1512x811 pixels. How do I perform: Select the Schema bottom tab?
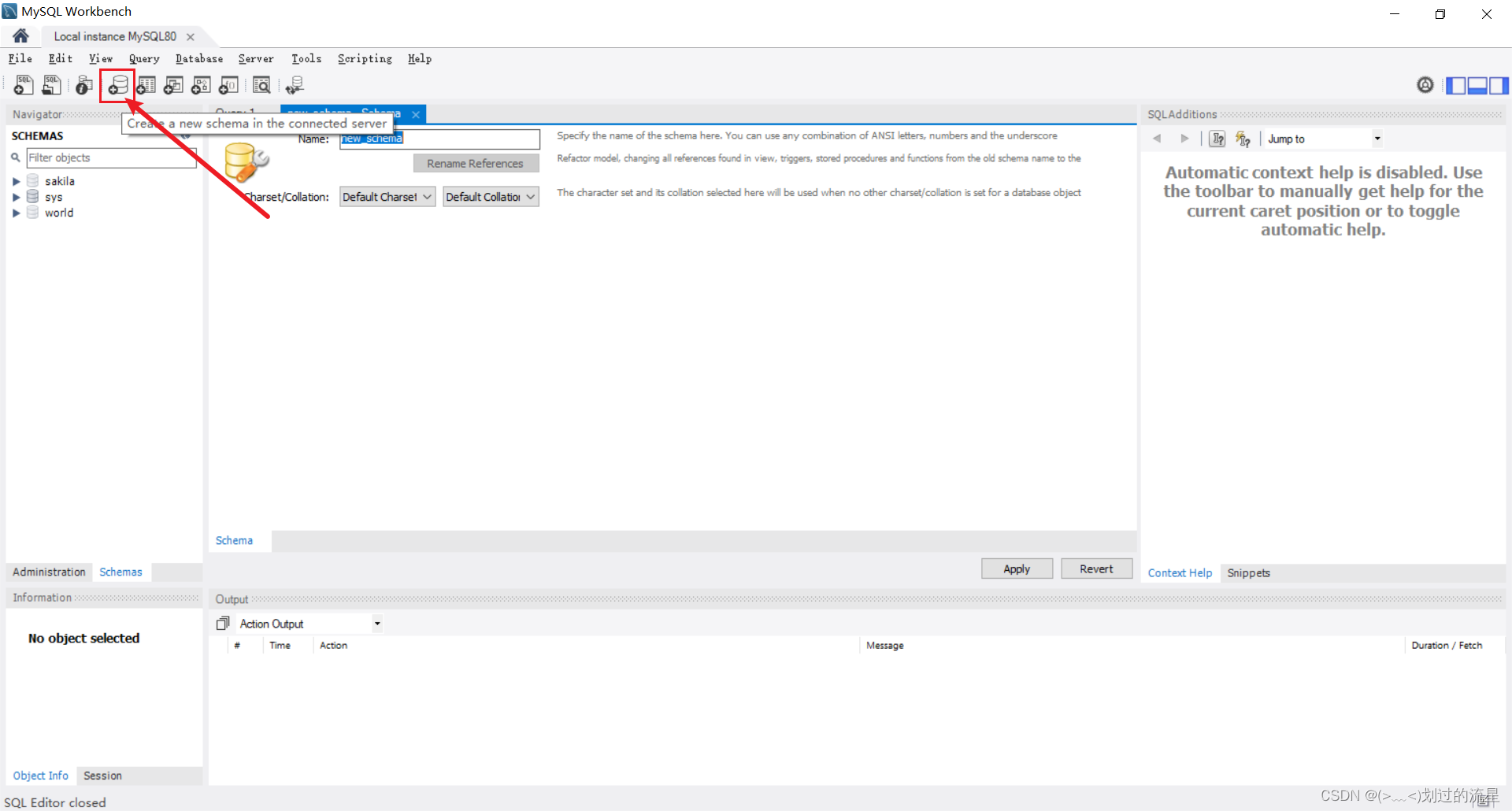pos(235,540)
